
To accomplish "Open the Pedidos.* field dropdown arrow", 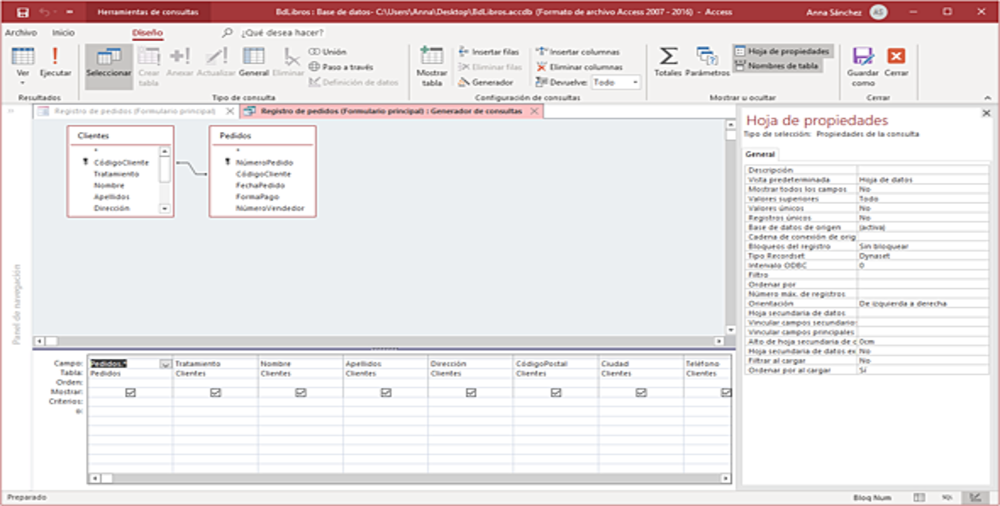I will pyautogui.click(x=165, y=364).
